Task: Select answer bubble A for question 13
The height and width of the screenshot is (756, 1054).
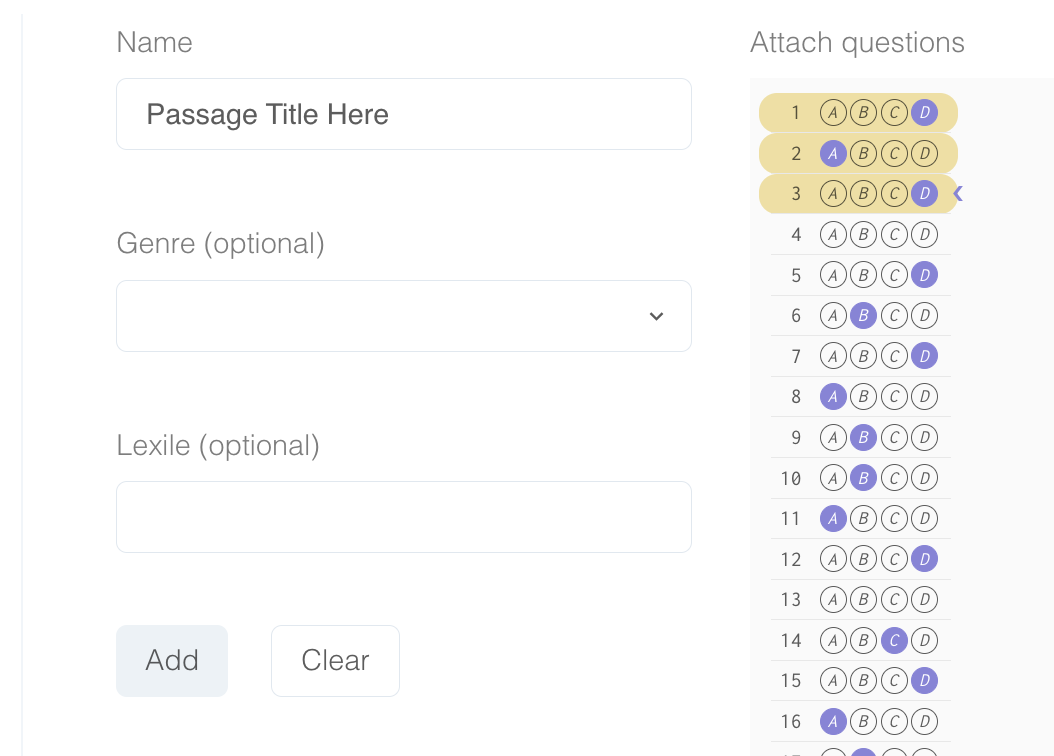Action: 833,599
